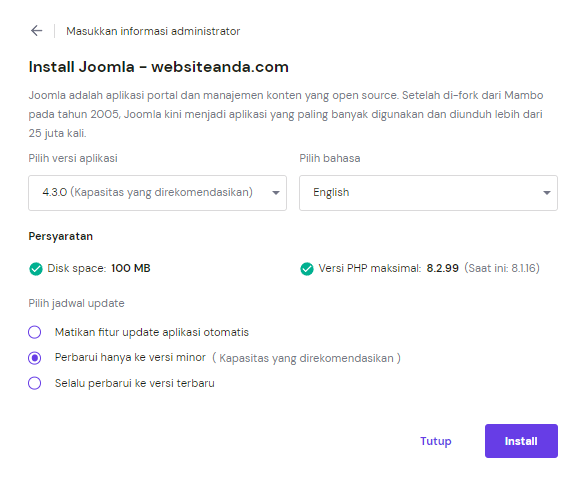This screenshot has width=588, height=494.
Task: Click the purple Install button
Action: click(521, 441)
